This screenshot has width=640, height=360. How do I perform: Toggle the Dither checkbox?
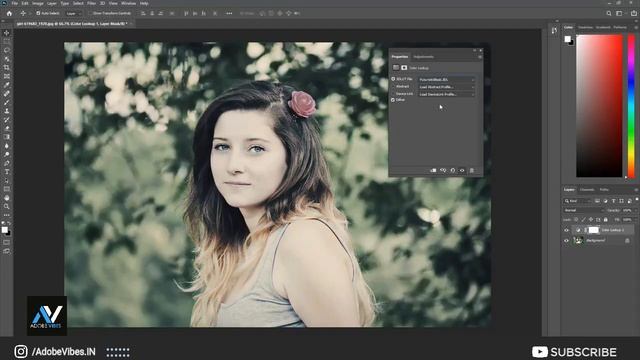point(393,100)
